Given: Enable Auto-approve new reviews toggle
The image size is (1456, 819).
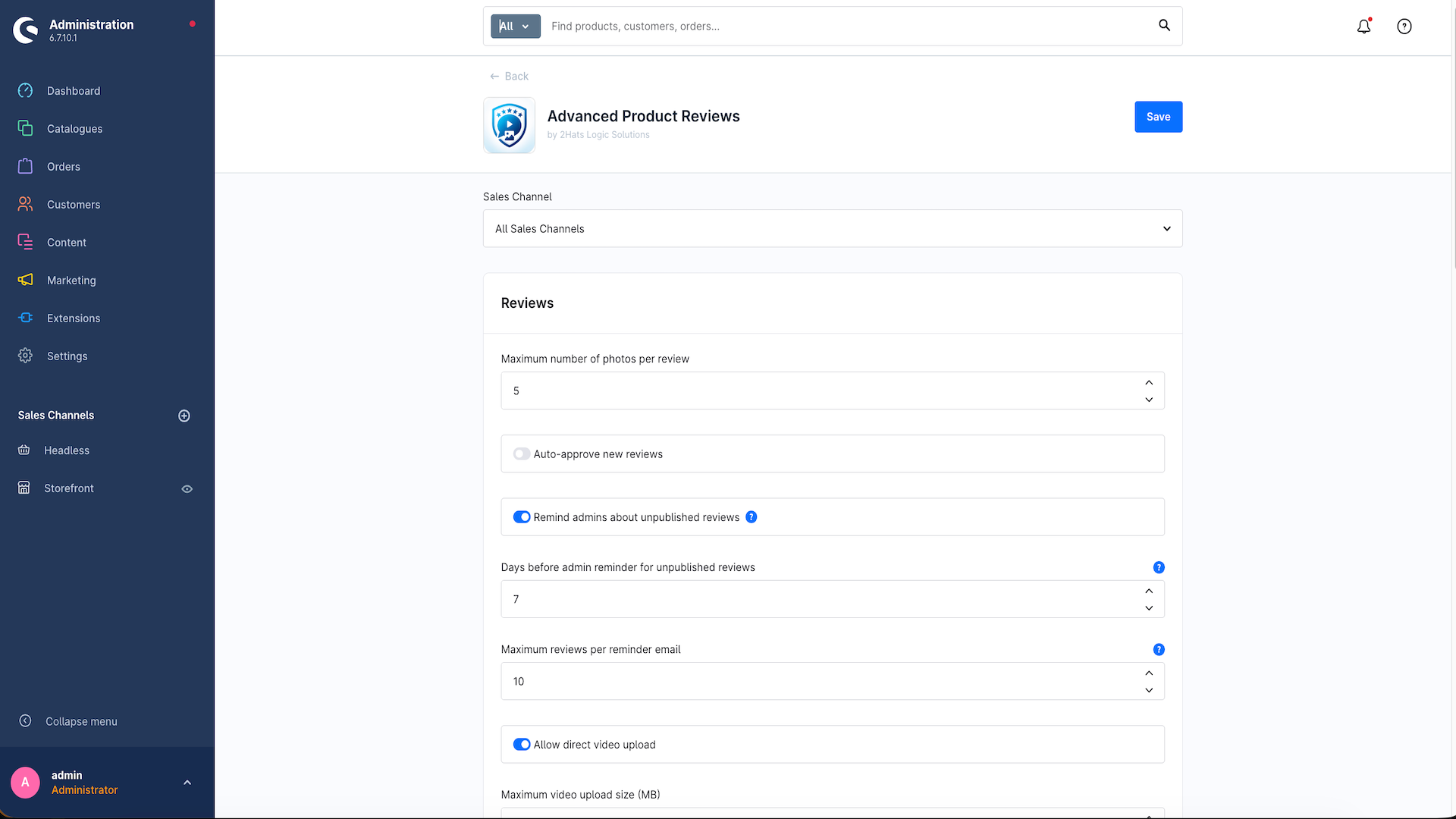Looking at the screenshot, I should [x=522, y=453].
